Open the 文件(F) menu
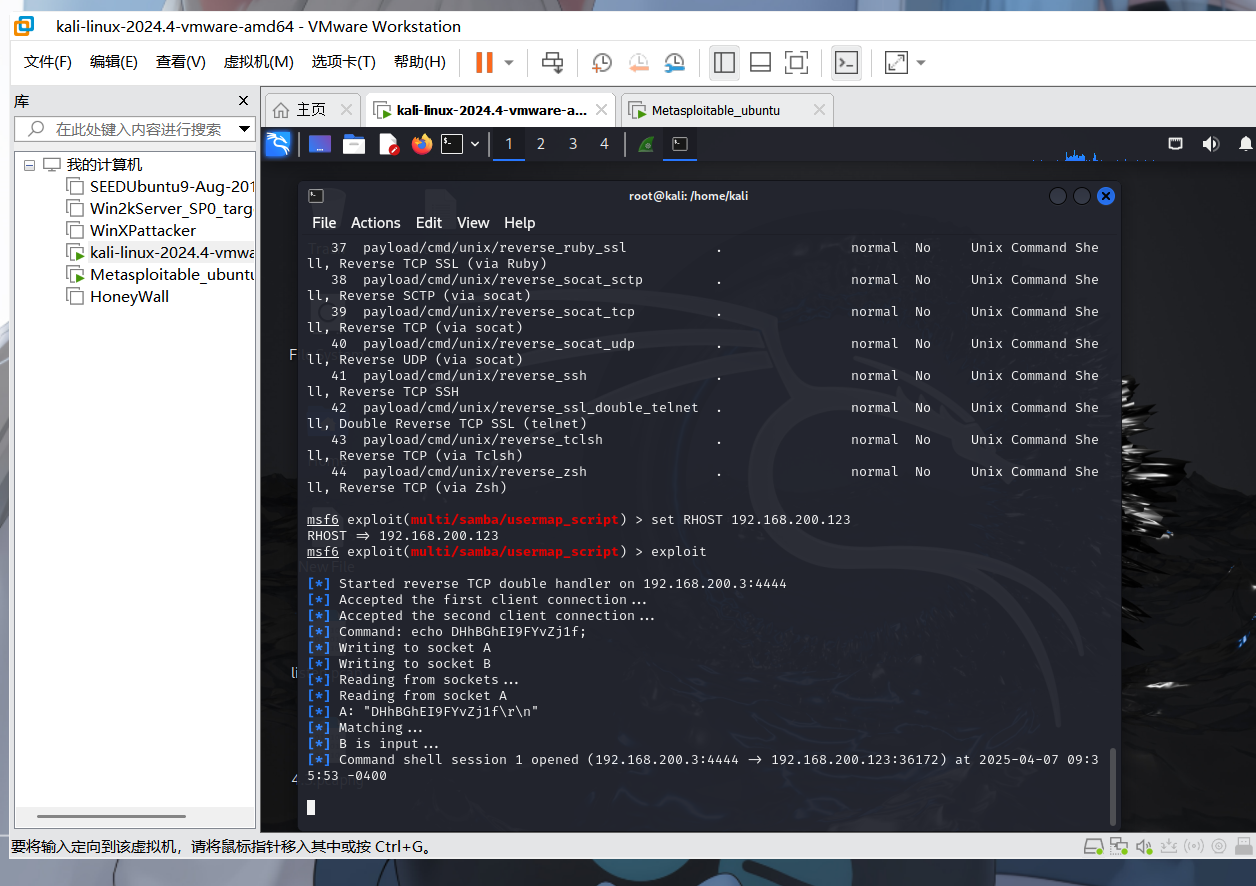1256x886 pixels. point(48,62)
